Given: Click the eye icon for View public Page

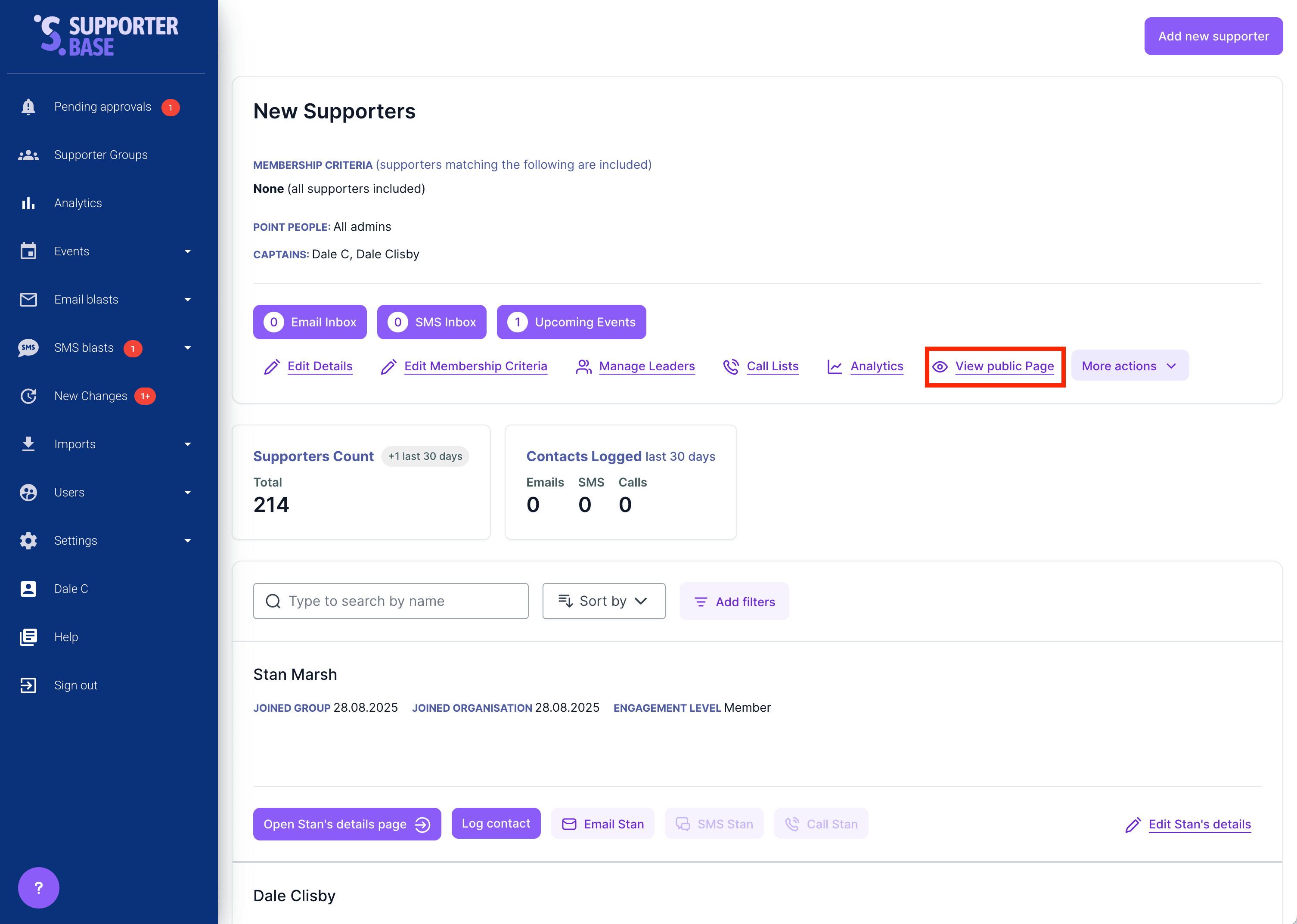Looking at the screenshot, I should click(x=940, y=366).
